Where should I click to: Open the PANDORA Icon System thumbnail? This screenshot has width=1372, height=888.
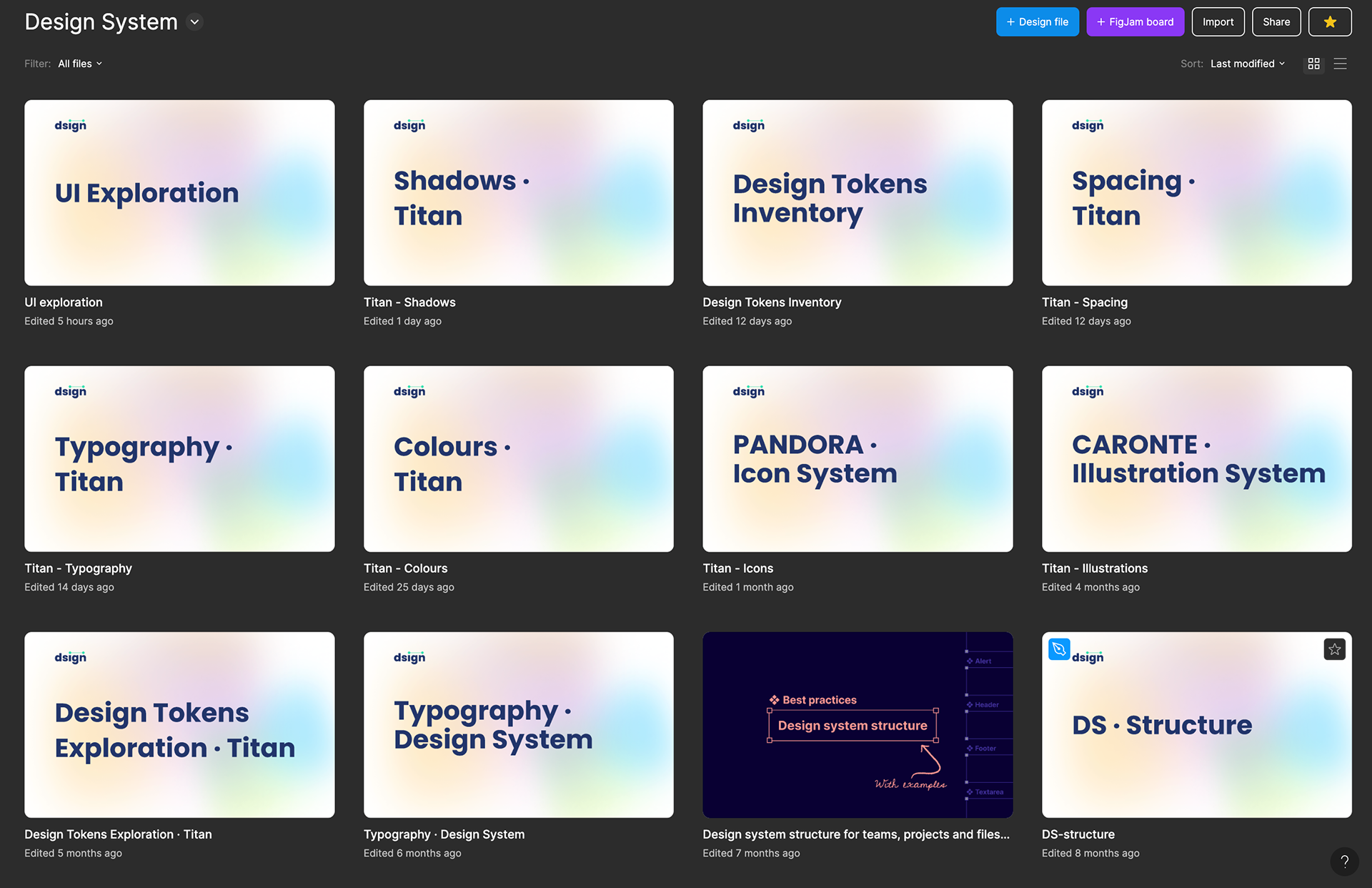[857, 459]
